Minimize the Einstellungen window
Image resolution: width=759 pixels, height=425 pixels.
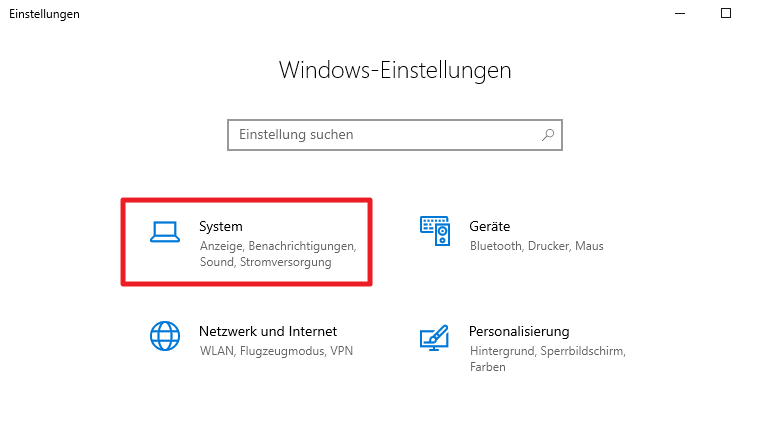coord(680,14)
